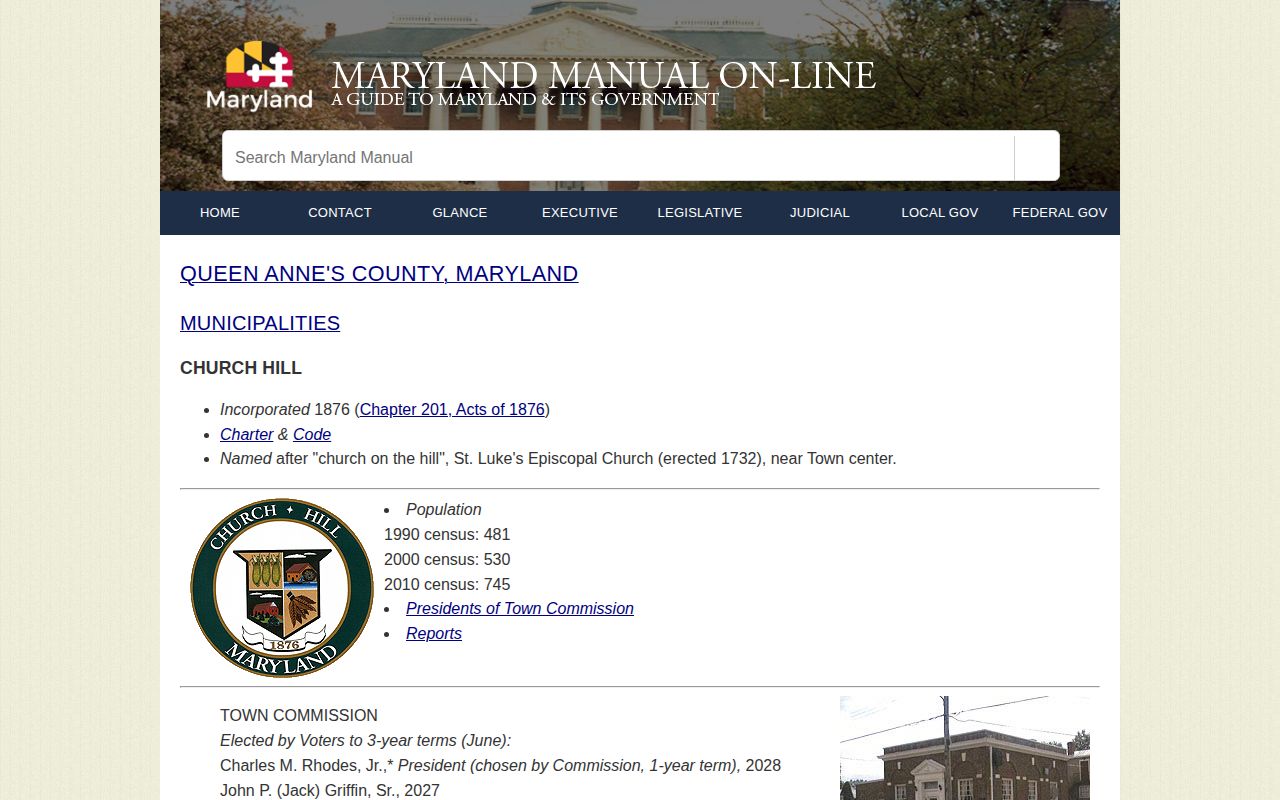Select the text '2000 census: 530'

pyautogui.click(x=447, y=560)
